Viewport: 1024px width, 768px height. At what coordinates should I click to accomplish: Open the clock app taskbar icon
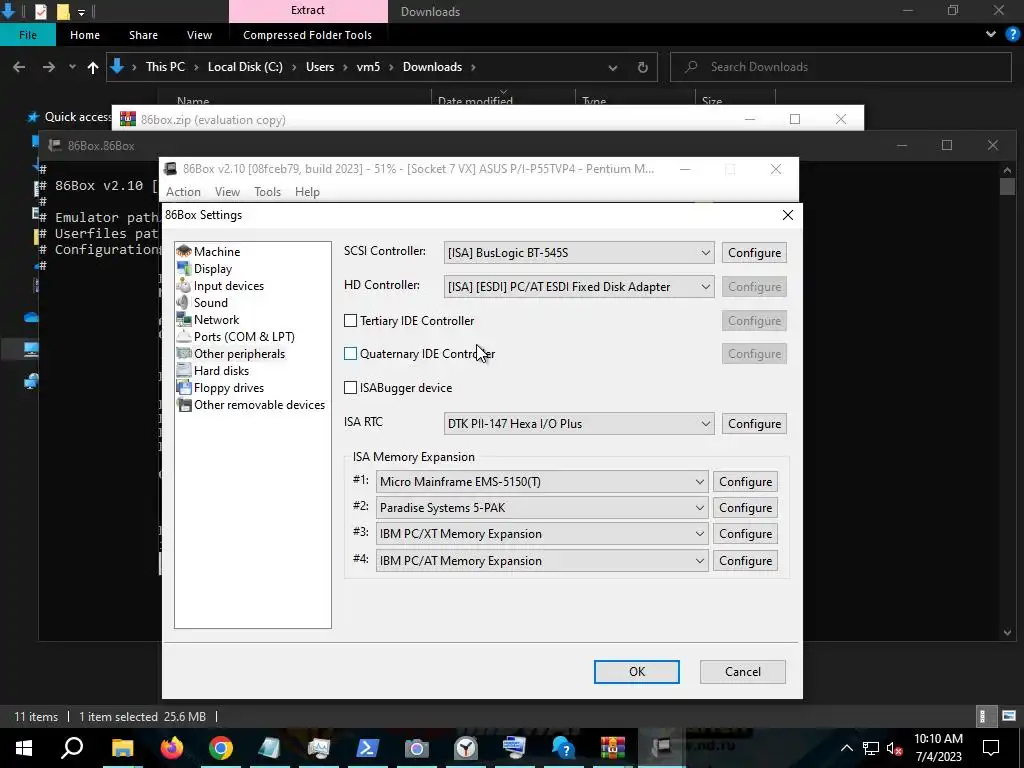pyautogui.click(x=466, y=748)
